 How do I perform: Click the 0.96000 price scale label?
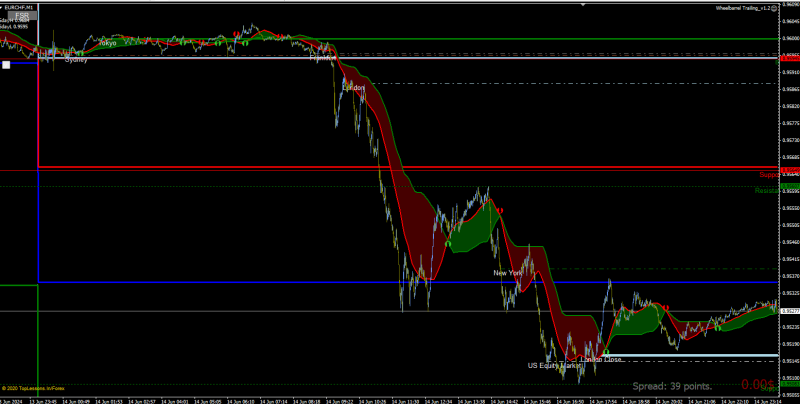[x=790, y=39]
